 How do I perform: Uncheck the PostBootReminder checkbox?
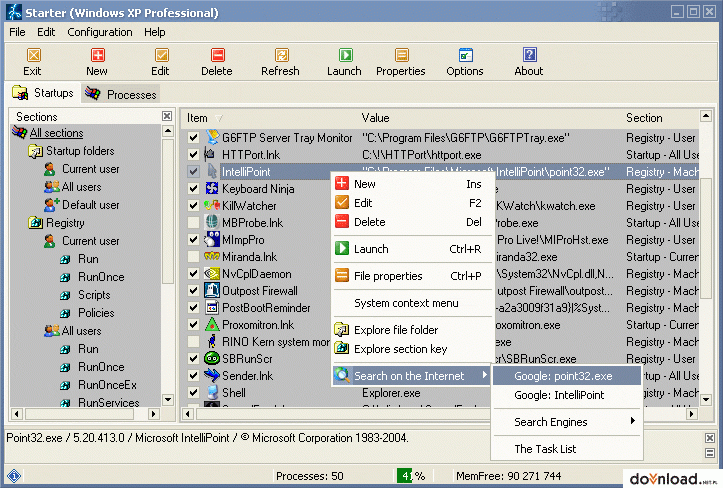pyautogui.click(x=194, y=307)
